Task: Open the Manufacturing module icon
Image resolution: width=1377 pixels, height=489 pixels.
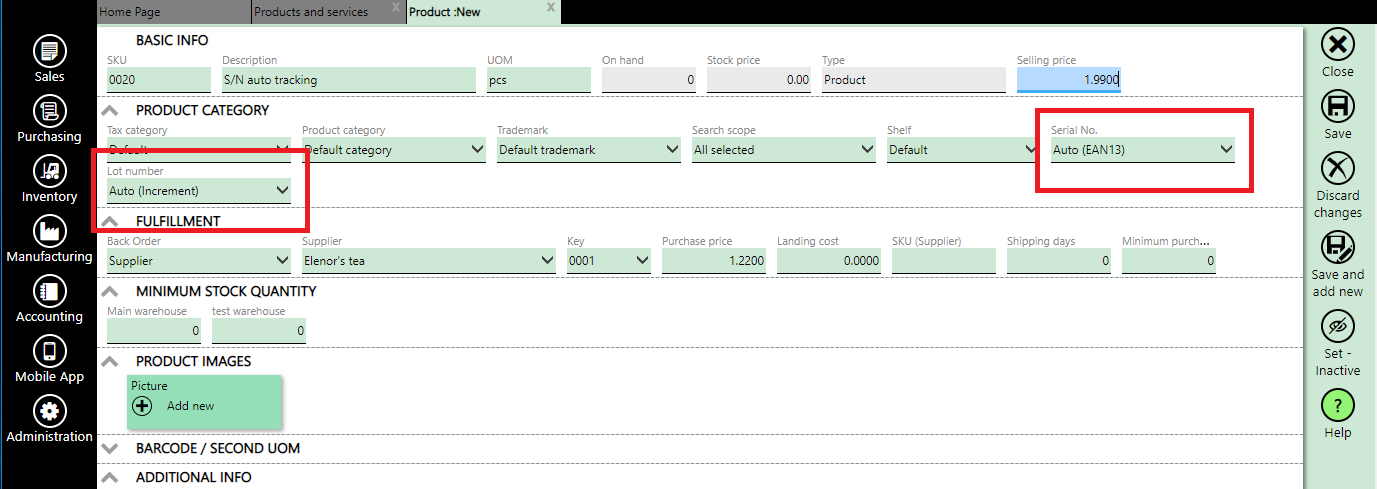Action: [x=49, y=231]
